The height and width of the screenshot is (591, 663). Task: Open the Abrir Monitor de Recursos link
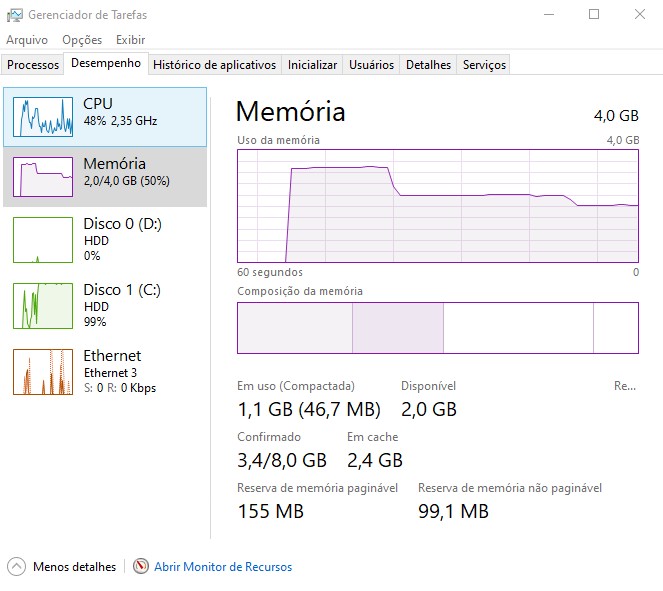pyautogui.click(x=223, y=567)
